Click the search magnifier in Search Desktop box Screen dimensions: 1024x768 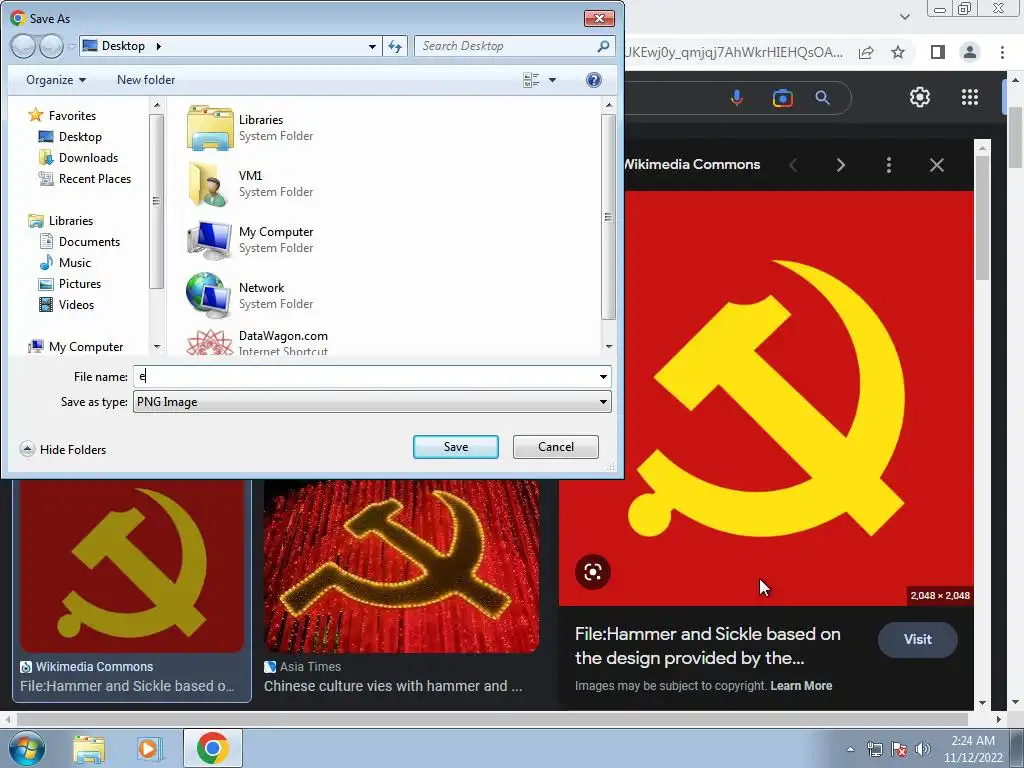coord(603,46)
